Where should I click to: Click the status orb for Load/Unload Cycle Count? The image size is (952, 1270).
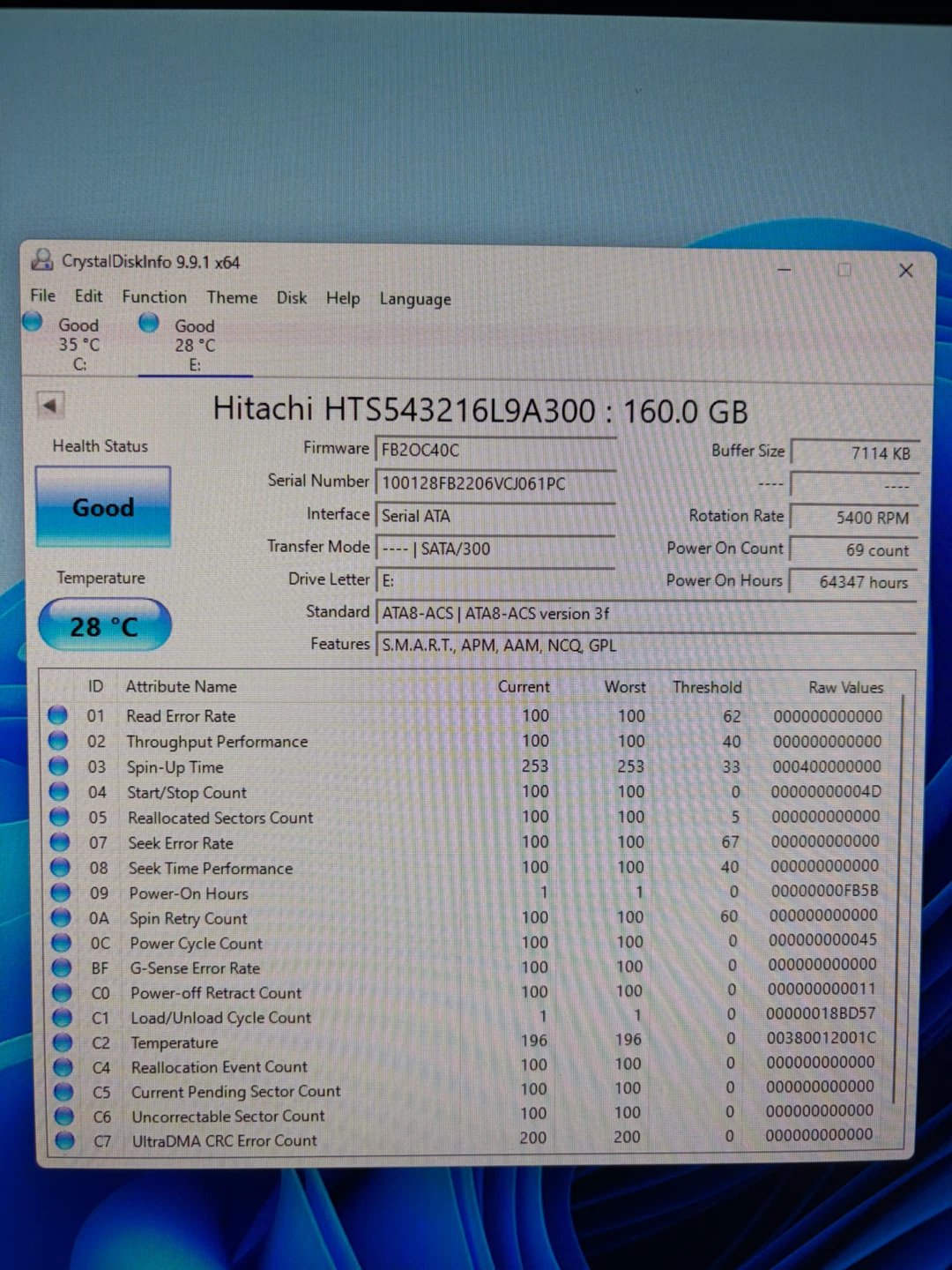[63, 1017]
